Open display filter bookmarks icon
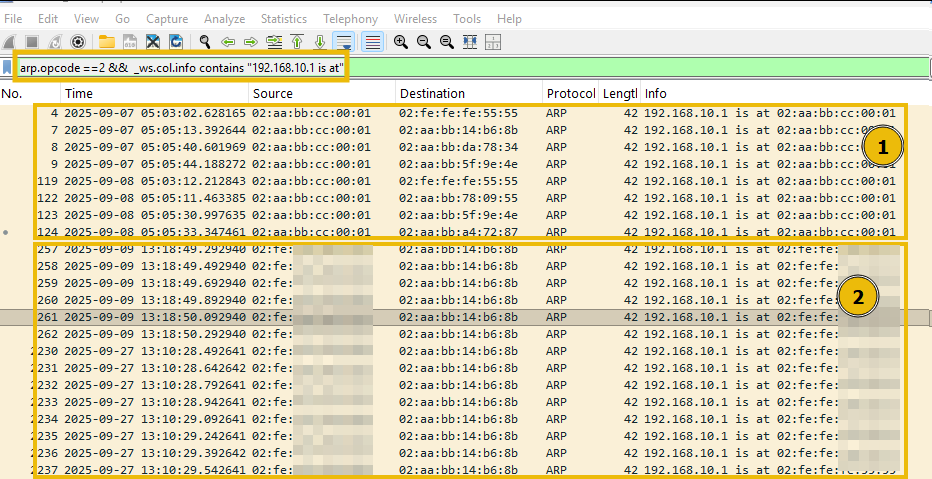Viewport: 932px width, 479px height. [7, 68]
